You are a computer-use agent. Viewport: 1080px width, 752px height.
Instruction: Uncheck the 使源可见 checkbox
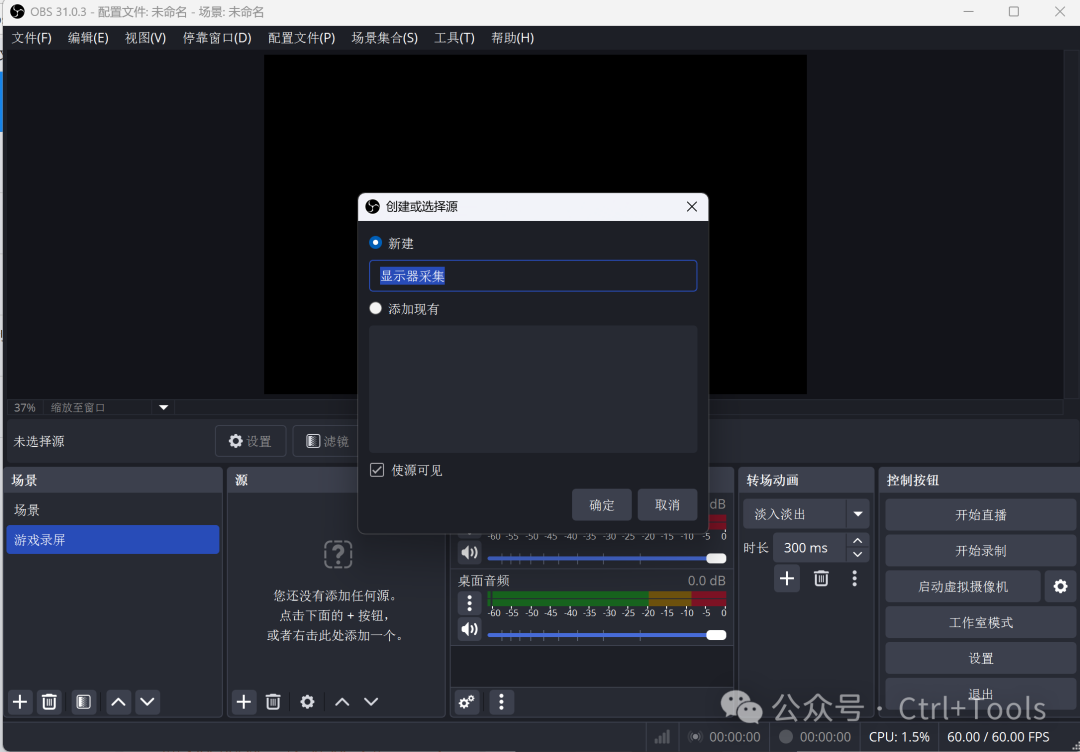(x=377, y=470)
